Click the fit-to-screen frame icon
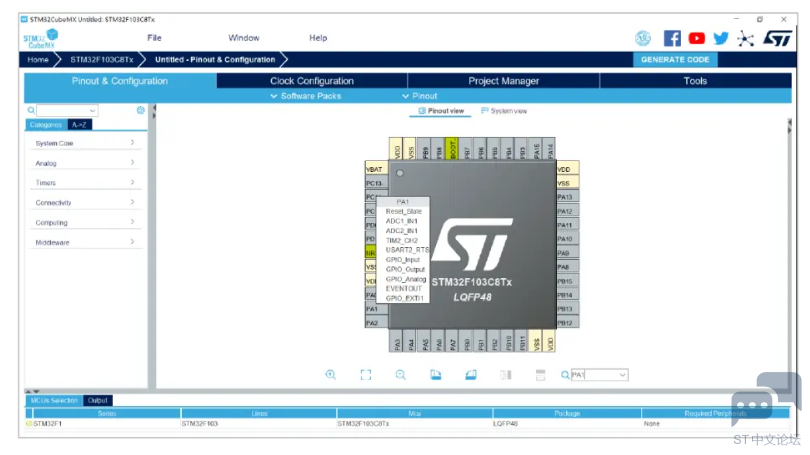 tap(366, 375)
